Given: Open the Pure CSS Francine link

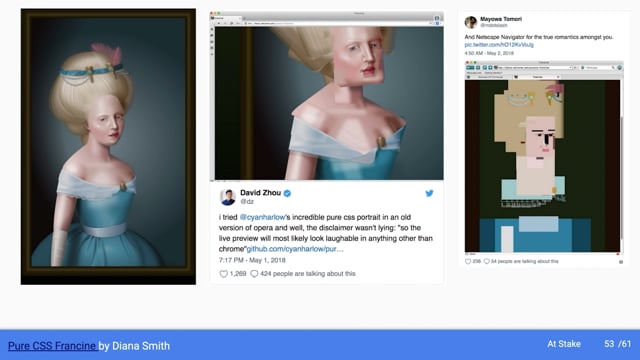Looking at the screenshot, I should coord(52,346).
